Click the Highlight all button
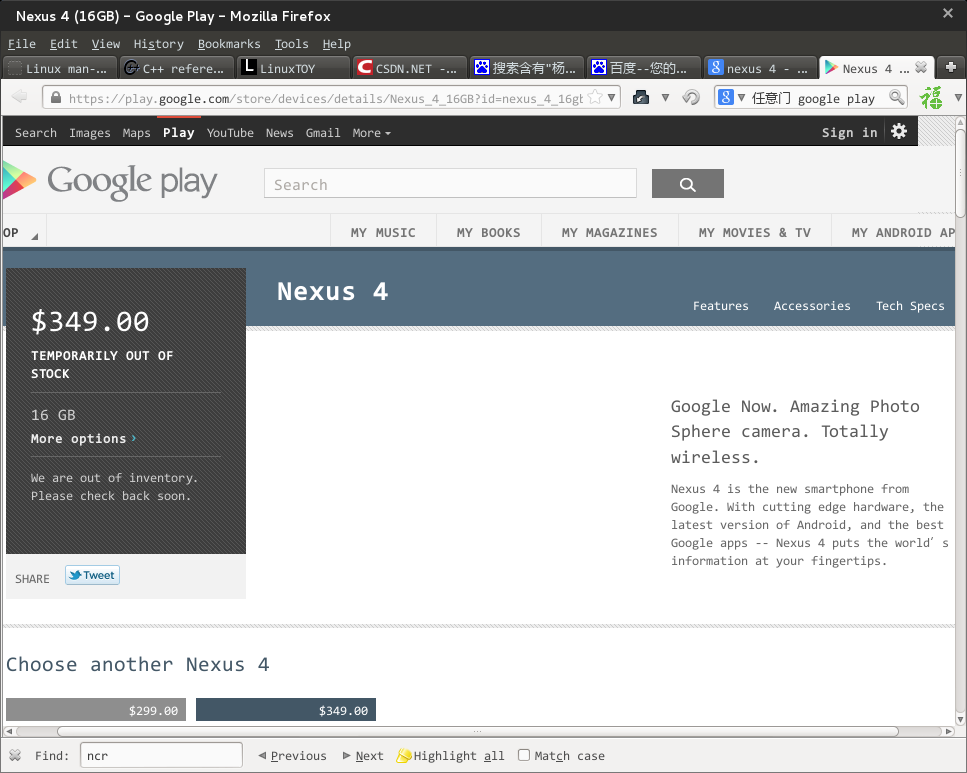Viewport: 967px width, 773px height. pos(451,756)
